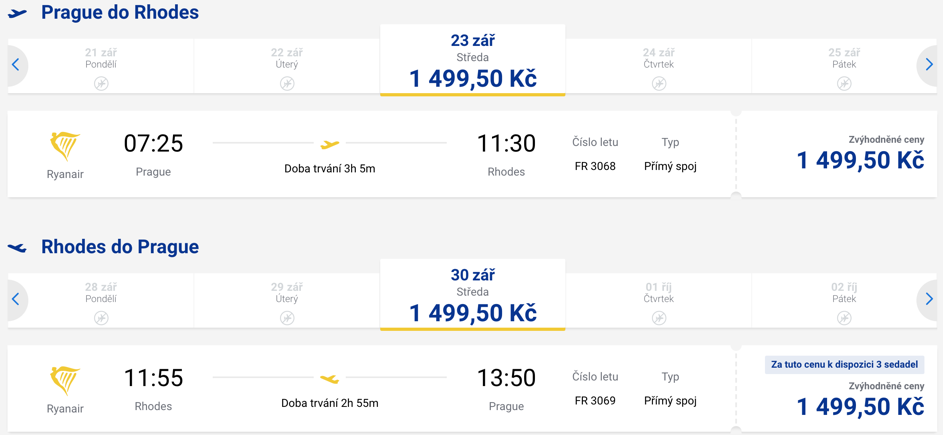This screenshot has height=435, width=943.
Task: Click the Ryanair logo on the Rhodes–Prague flight
Action: point(65,381)
